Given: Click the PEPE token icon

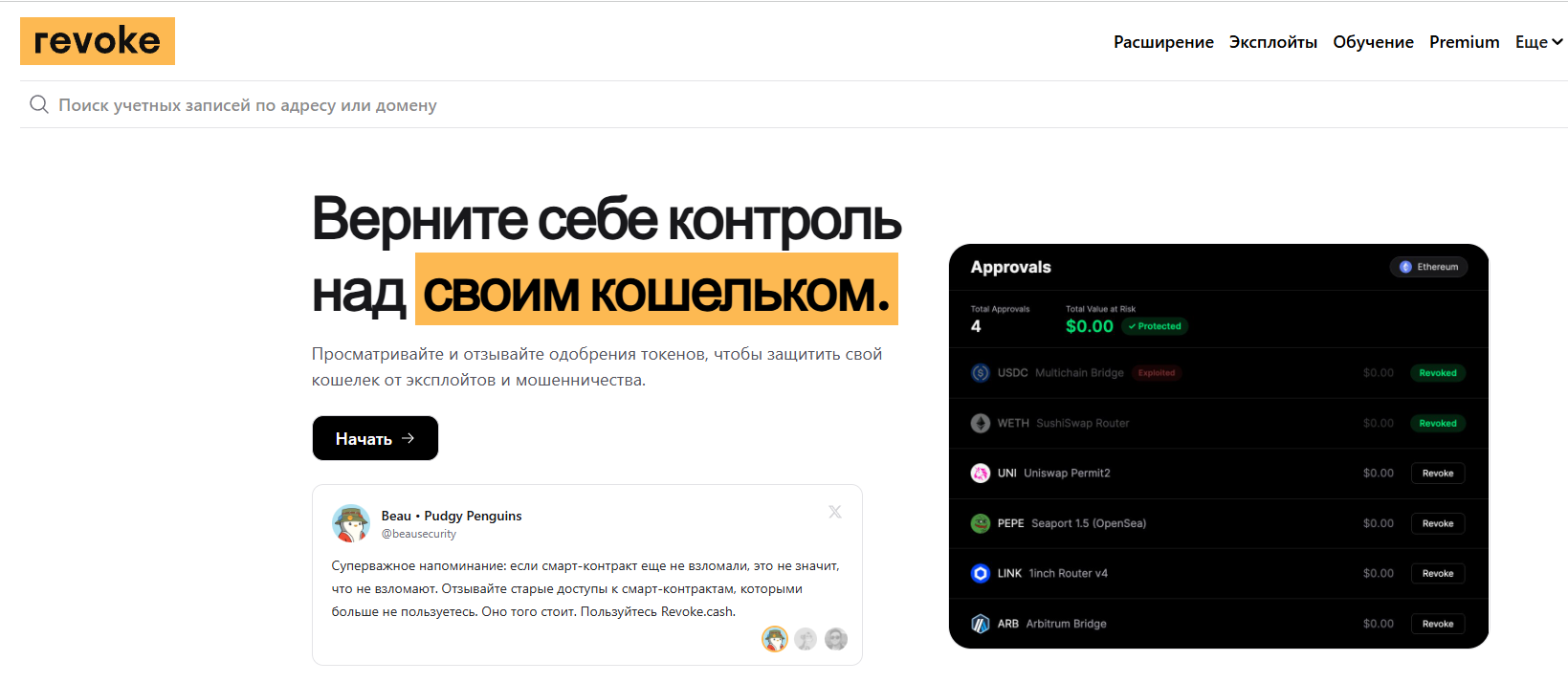Looking at the screenshot, I should [x=981, y=523].
